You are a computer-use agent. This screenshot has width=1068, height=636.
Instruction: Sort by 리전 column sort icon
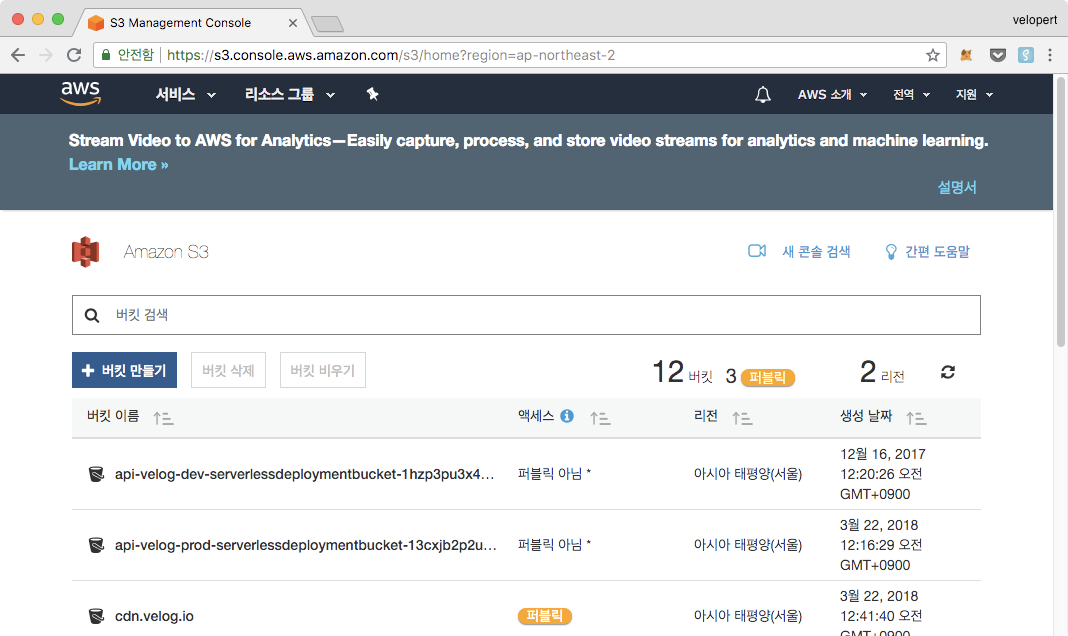[742, 418]
